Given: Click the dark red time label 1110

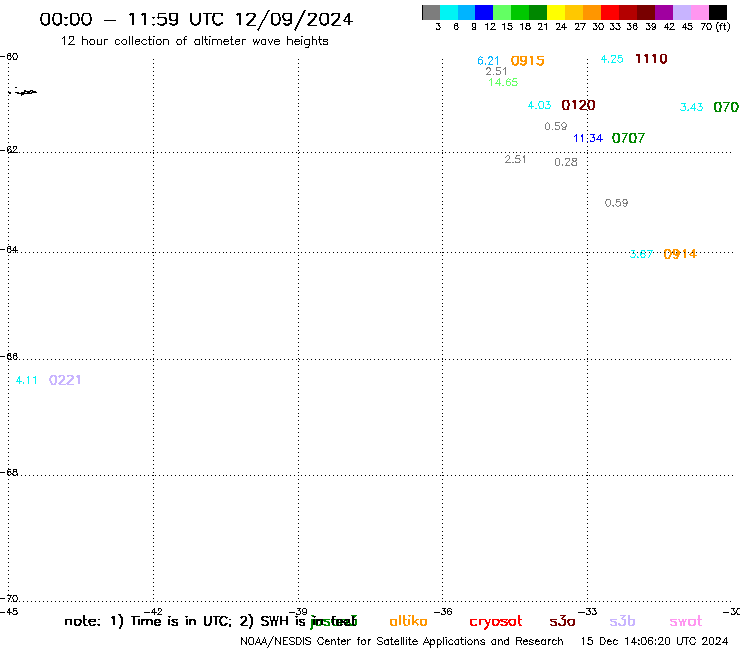Looking at the screenshot, I should [651, 59].
